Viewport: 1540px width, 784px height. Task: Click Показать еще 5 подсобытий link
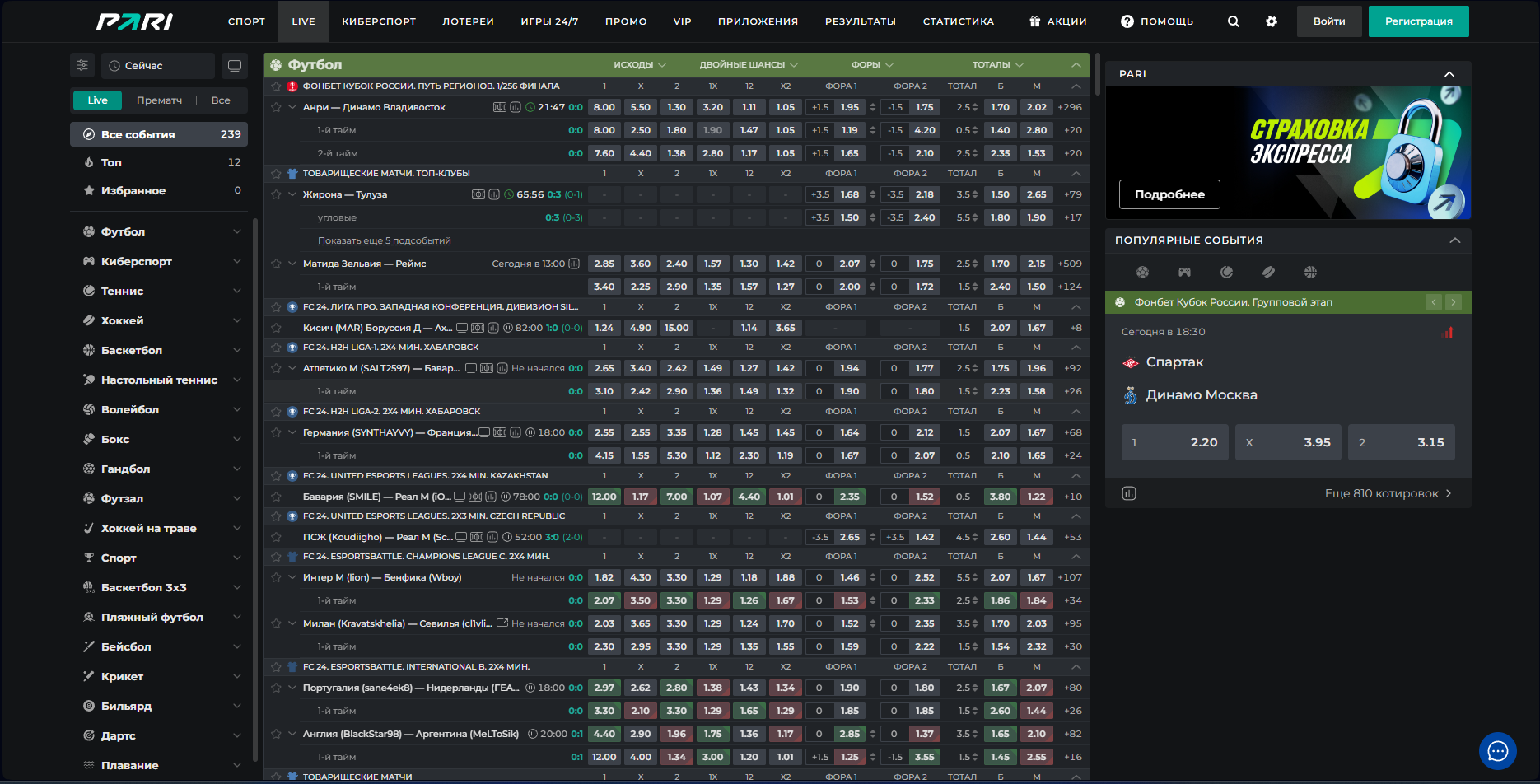(384, 240)
